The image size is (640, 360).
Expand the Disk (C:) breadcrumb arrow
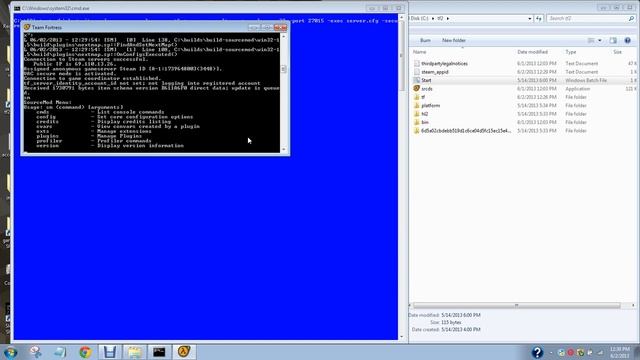pyautogui.click(x=433, y=18)
